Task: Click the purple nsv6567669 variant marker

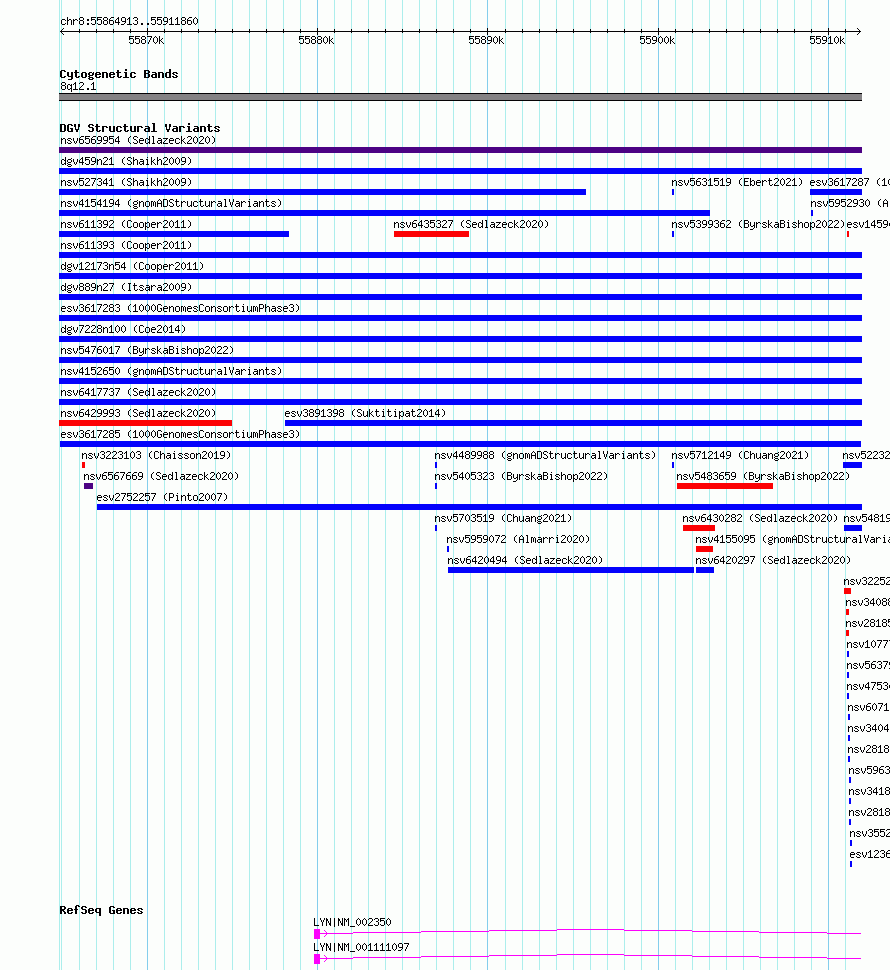Action: tap(88, 486)
